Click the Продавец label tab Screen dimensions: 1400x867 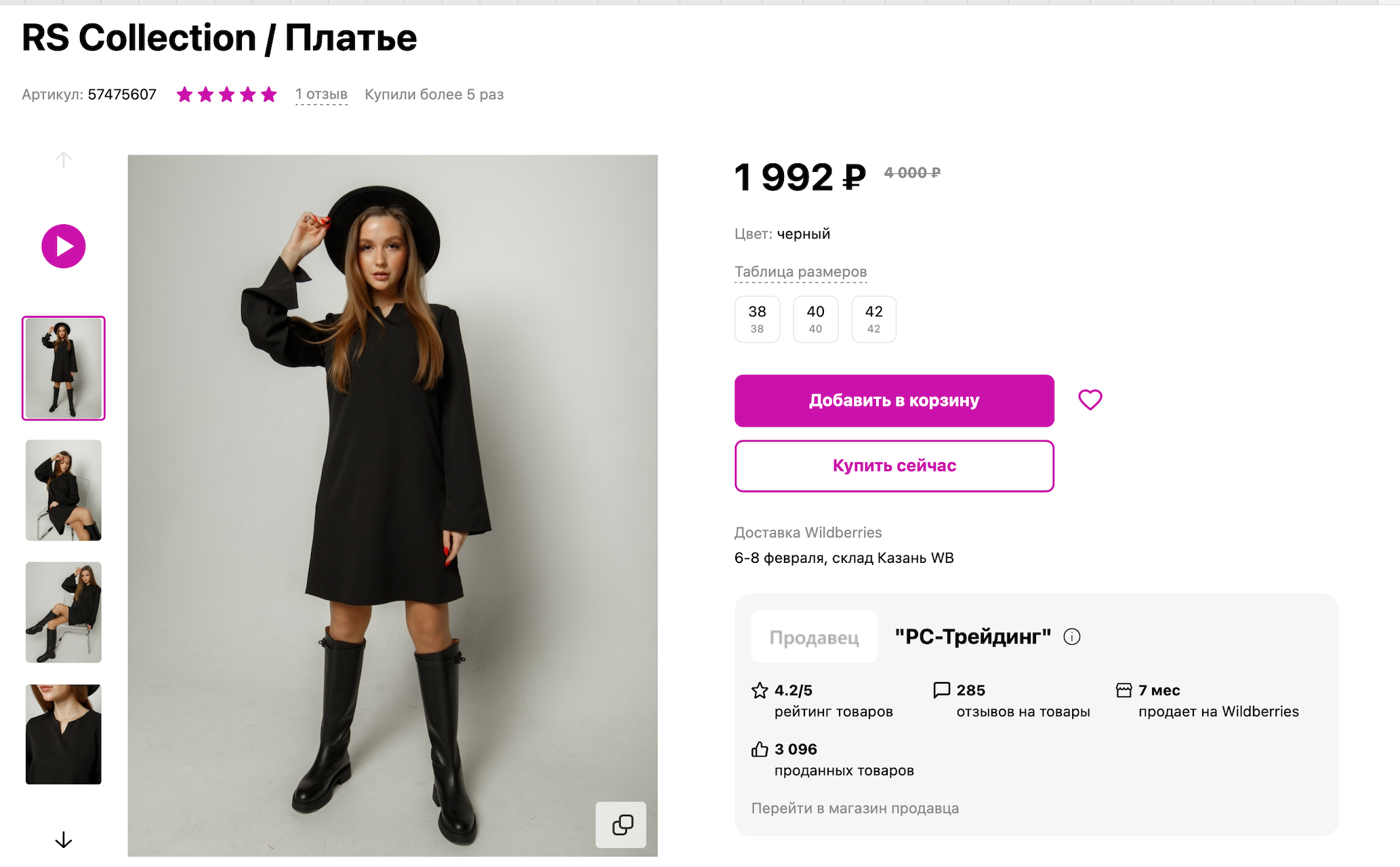814,637
